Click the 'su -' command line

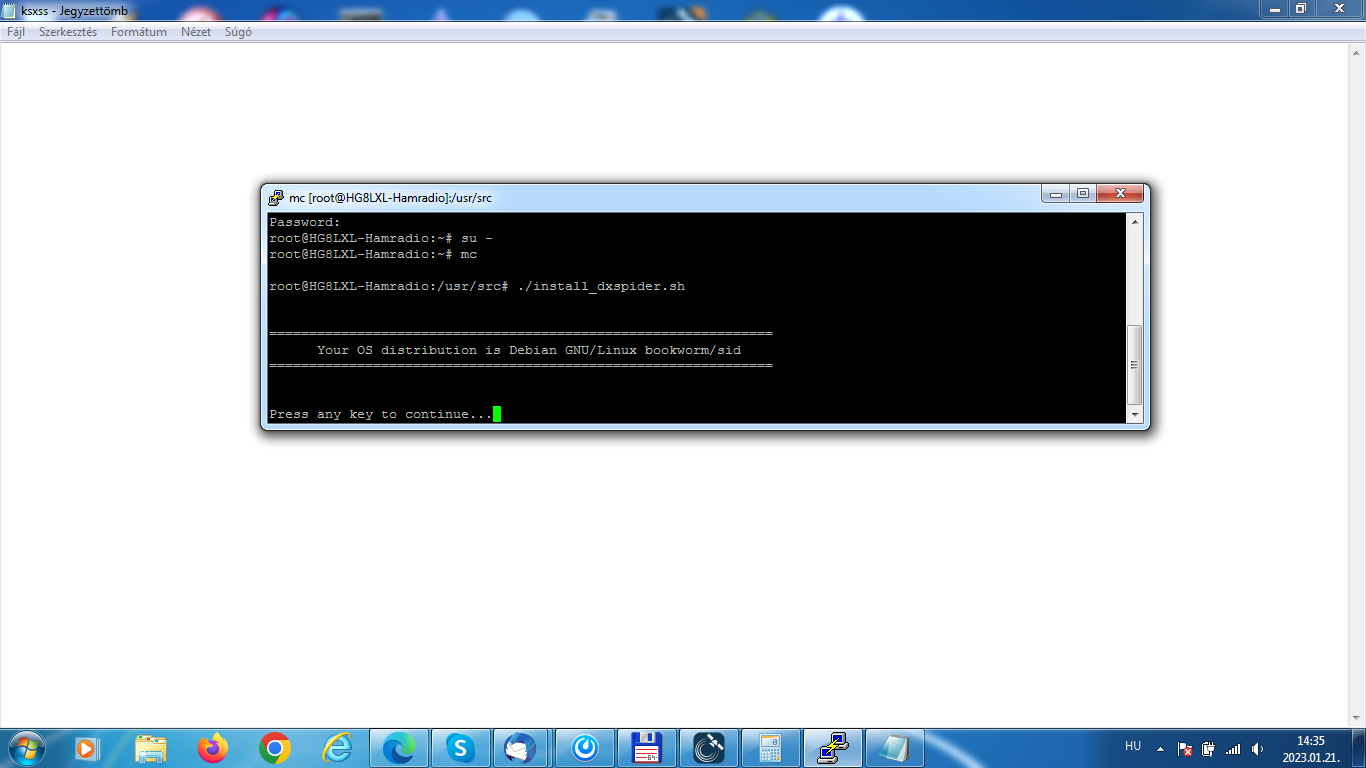[381, 238]
